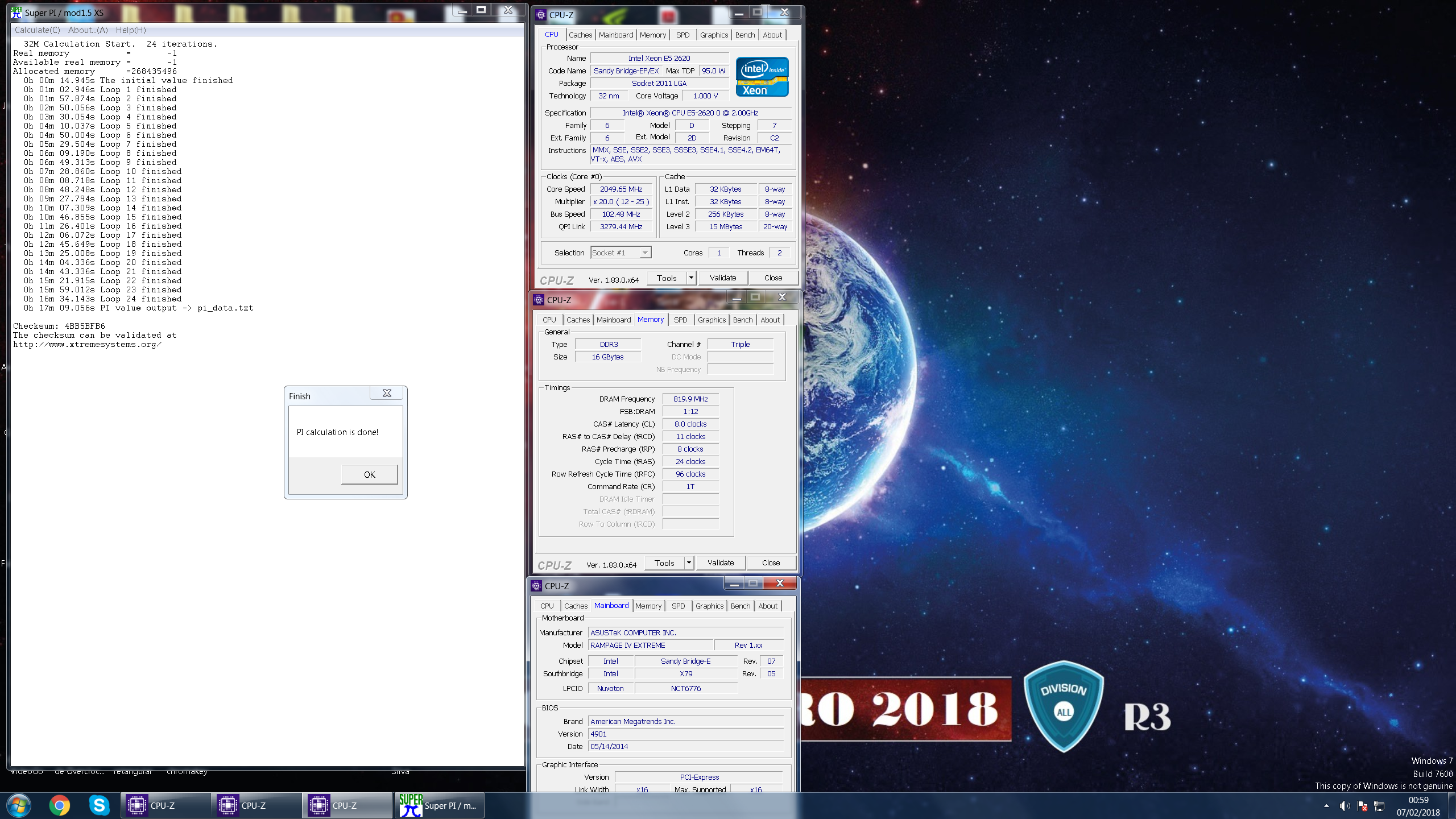This screenshot has width=1456, height=819.
Task: Click the xtremesystems.org URL text
Action: click(87, 345)
